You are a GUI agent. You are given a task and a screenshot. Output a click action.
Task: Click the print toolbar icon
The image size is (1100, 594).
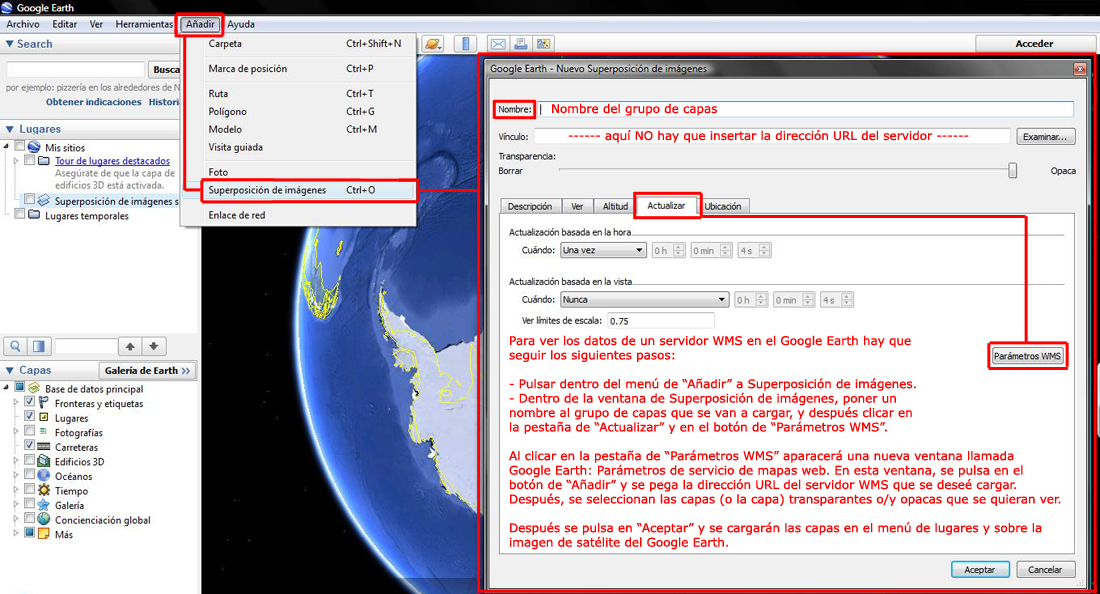[521, 43]
